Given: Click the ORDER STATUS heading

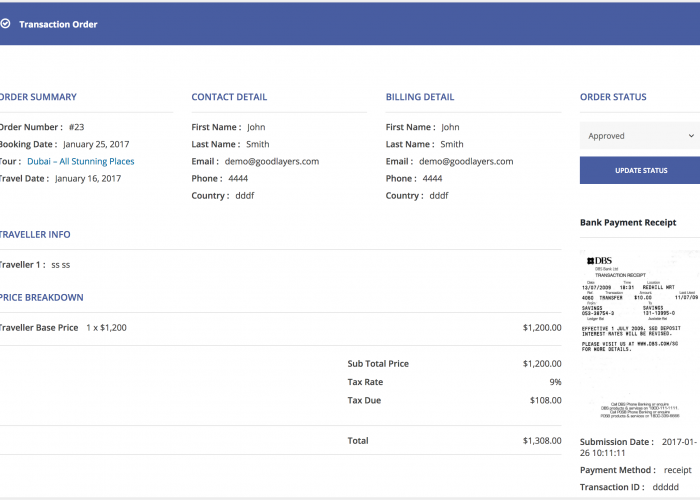Looking at the screenshot, I should (x=613, y=97).
